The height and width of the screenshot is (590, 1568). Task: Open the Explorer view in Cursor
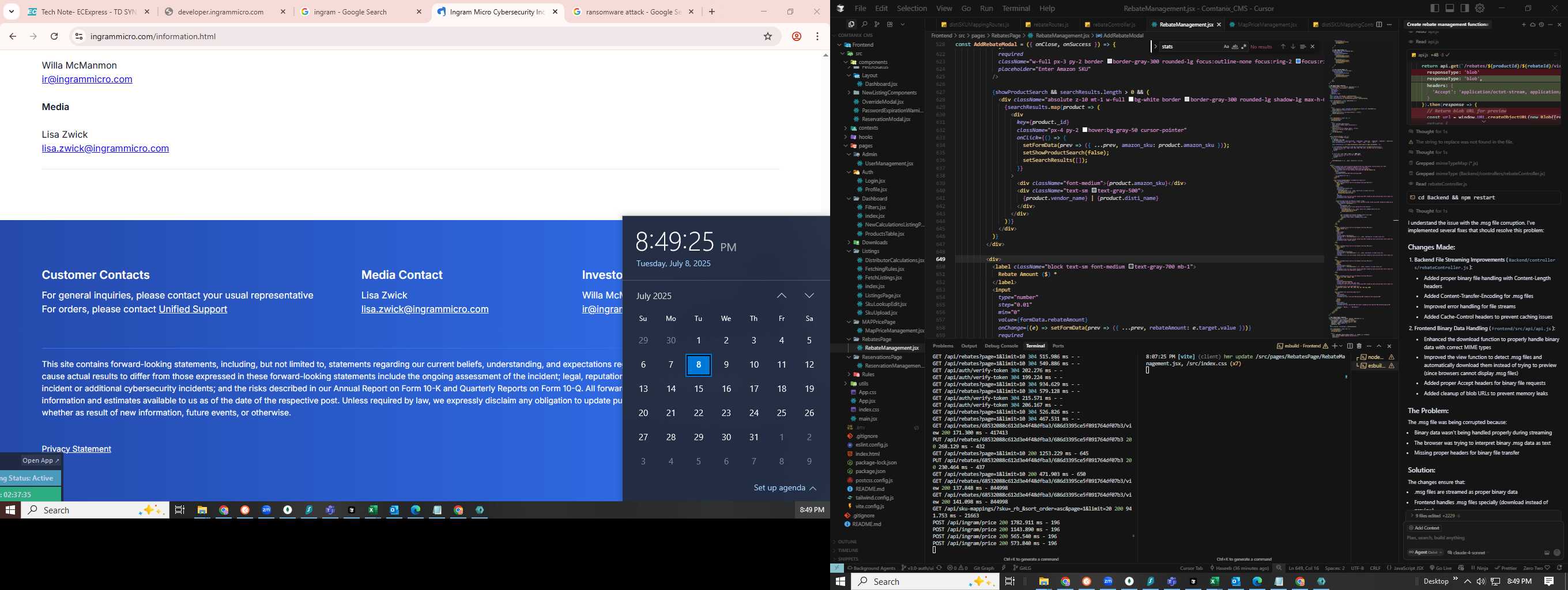point(851,24)
